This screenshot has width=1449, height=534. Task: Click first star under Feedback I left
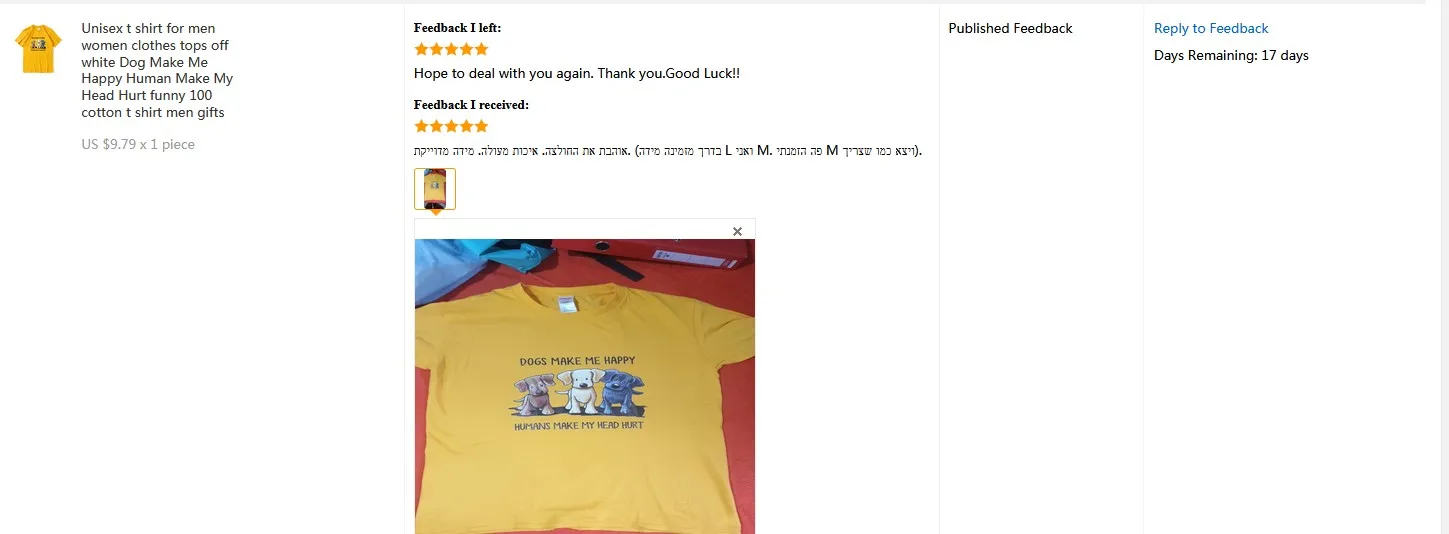click(421, 49)
